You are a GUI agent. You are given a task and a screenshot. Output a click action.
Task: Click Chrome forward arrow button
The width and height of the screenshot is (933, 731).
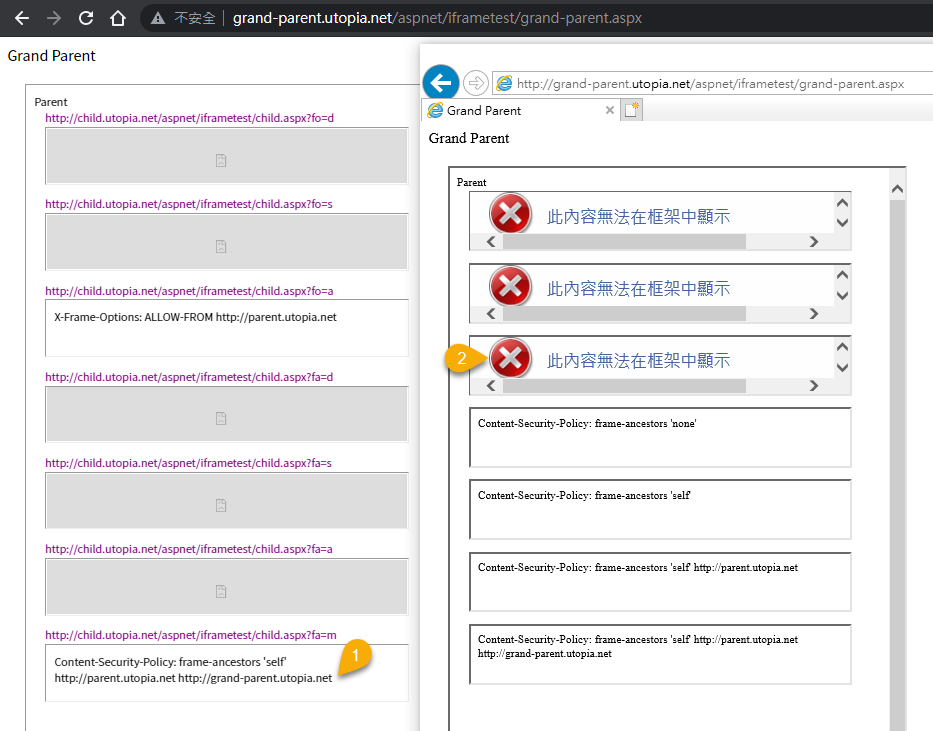pos(53,18)
